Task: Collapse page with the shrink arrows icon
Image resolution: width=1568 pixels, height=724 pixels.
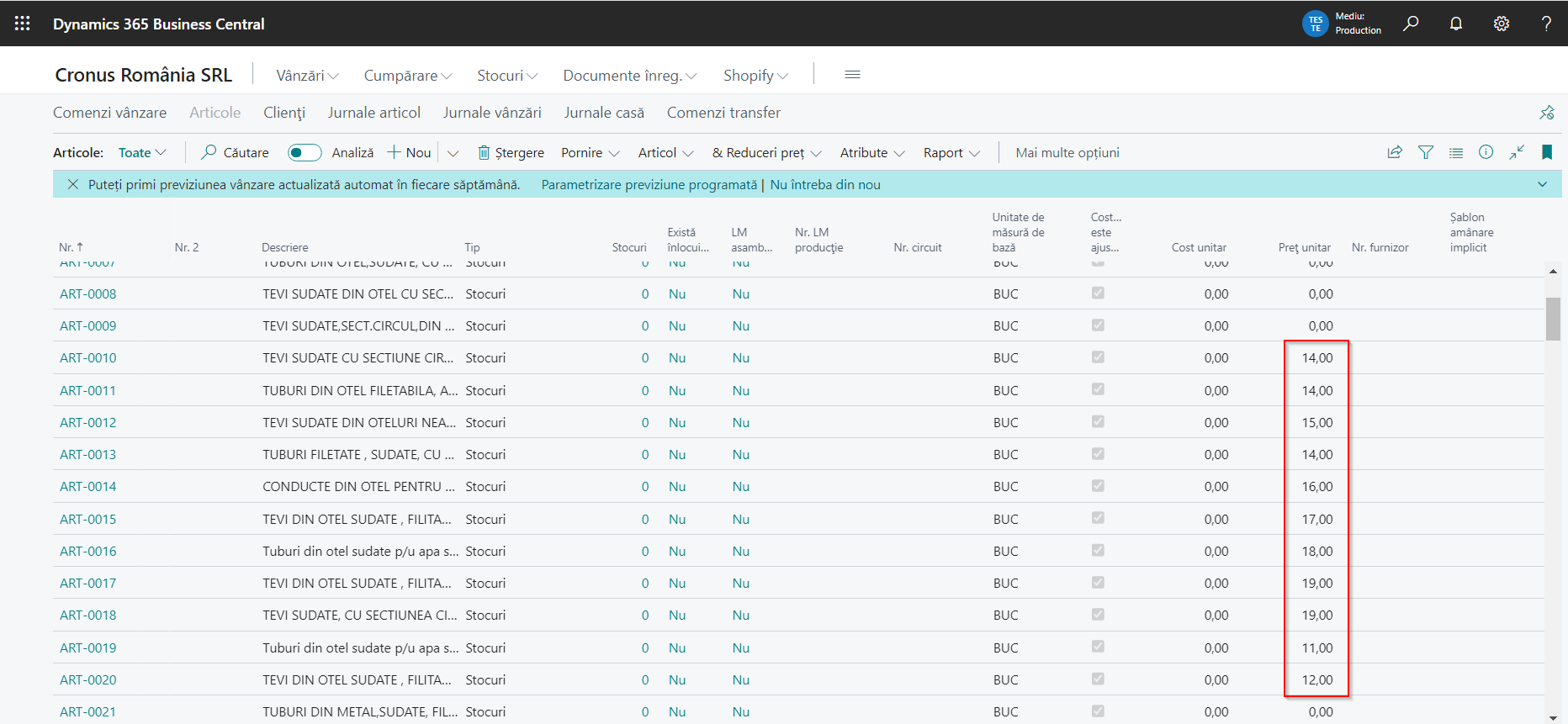Action: pos(1517,152)
